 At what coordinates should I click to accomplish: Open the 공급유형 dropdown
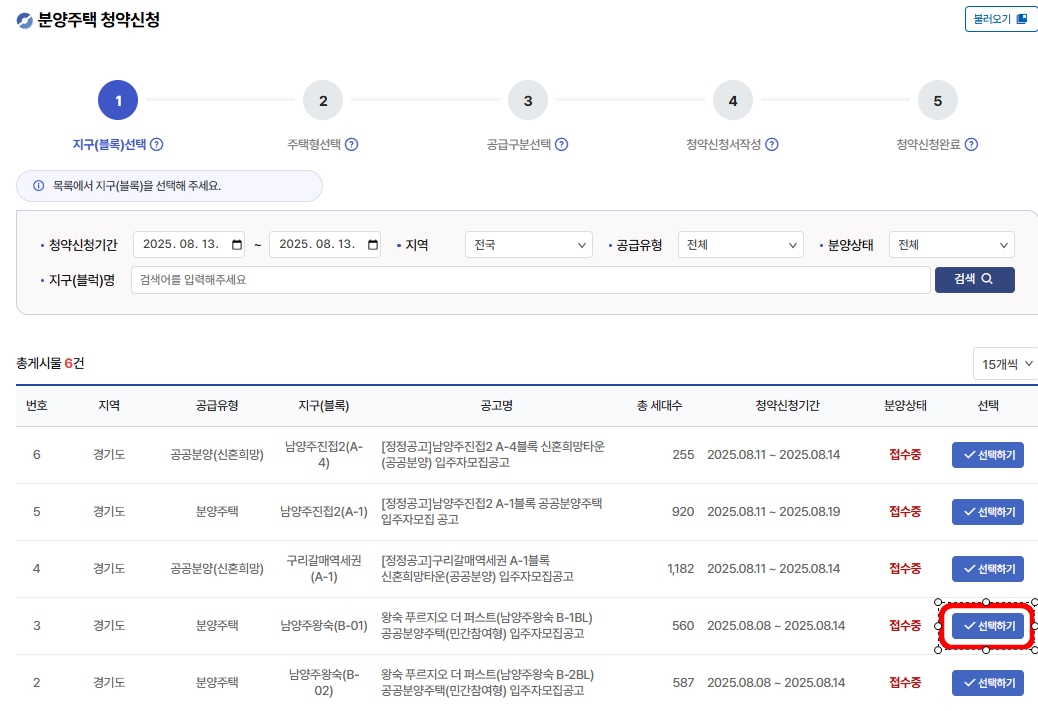coord(741,245)
